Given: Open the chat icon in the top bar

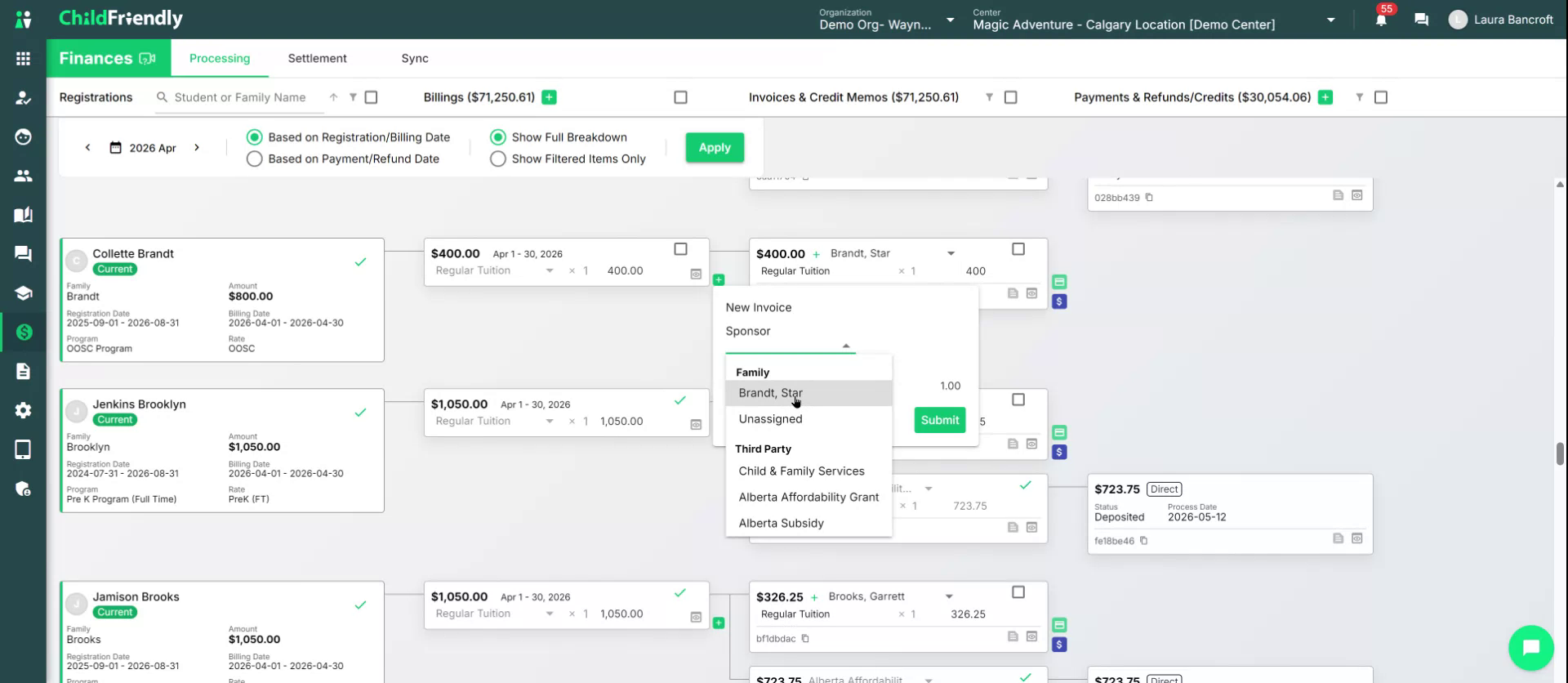Looking at the screenshot, I should (1422, 20).
